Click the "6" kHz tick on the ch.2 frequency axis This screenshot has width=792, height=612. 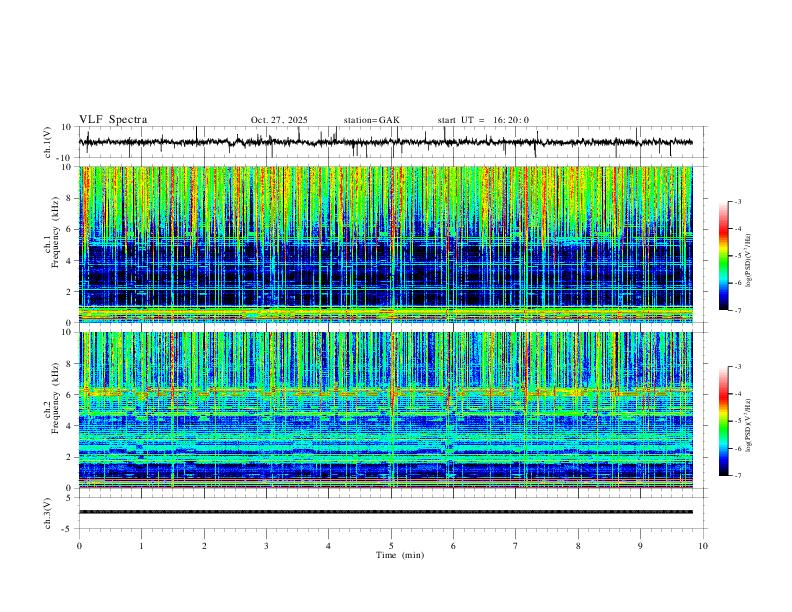(x=70, y=395)
